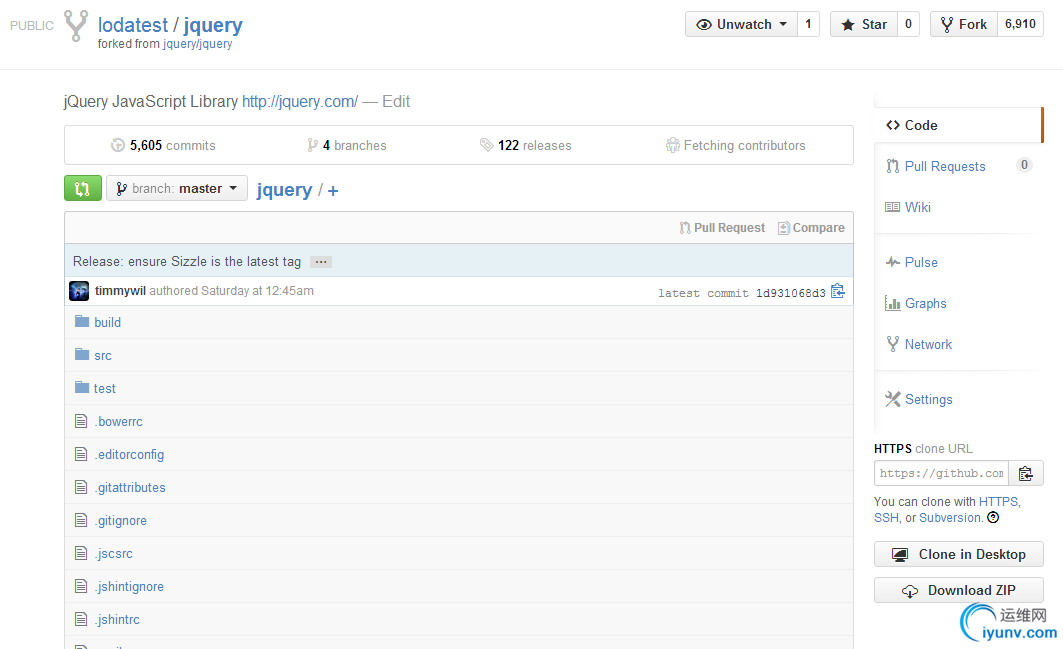Click the Pull Request link above file list
Viewport: 1063px width, 649px height.
pyautogui.click(x=722, y=228)
